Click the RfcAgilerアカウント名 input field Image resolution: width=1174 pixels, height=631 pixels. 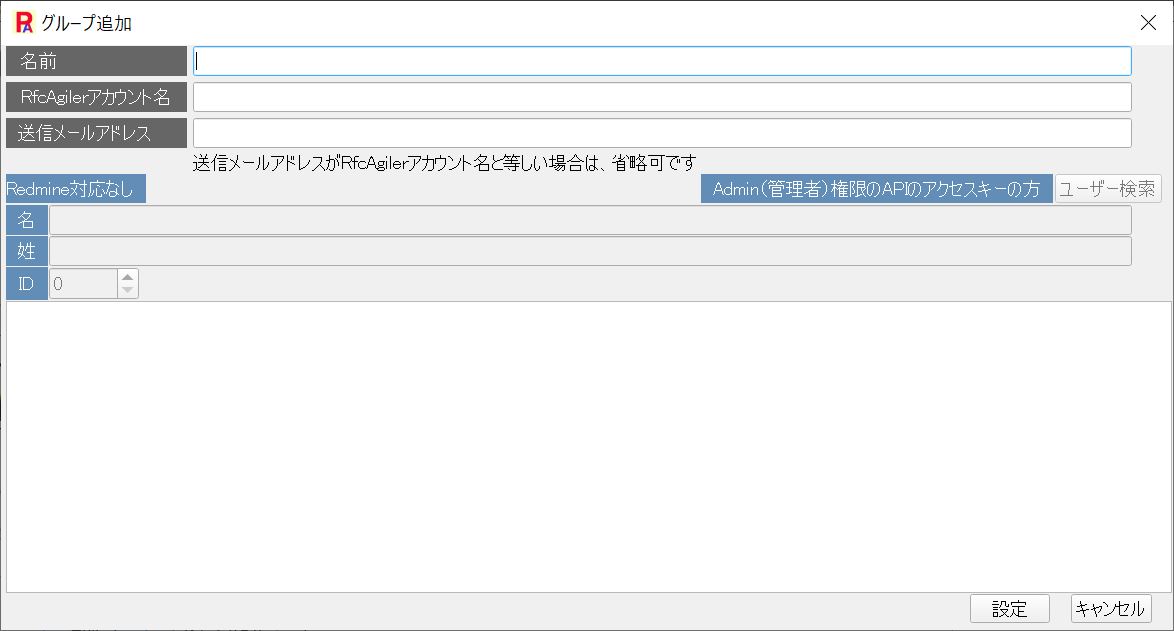tap(662, 97)
